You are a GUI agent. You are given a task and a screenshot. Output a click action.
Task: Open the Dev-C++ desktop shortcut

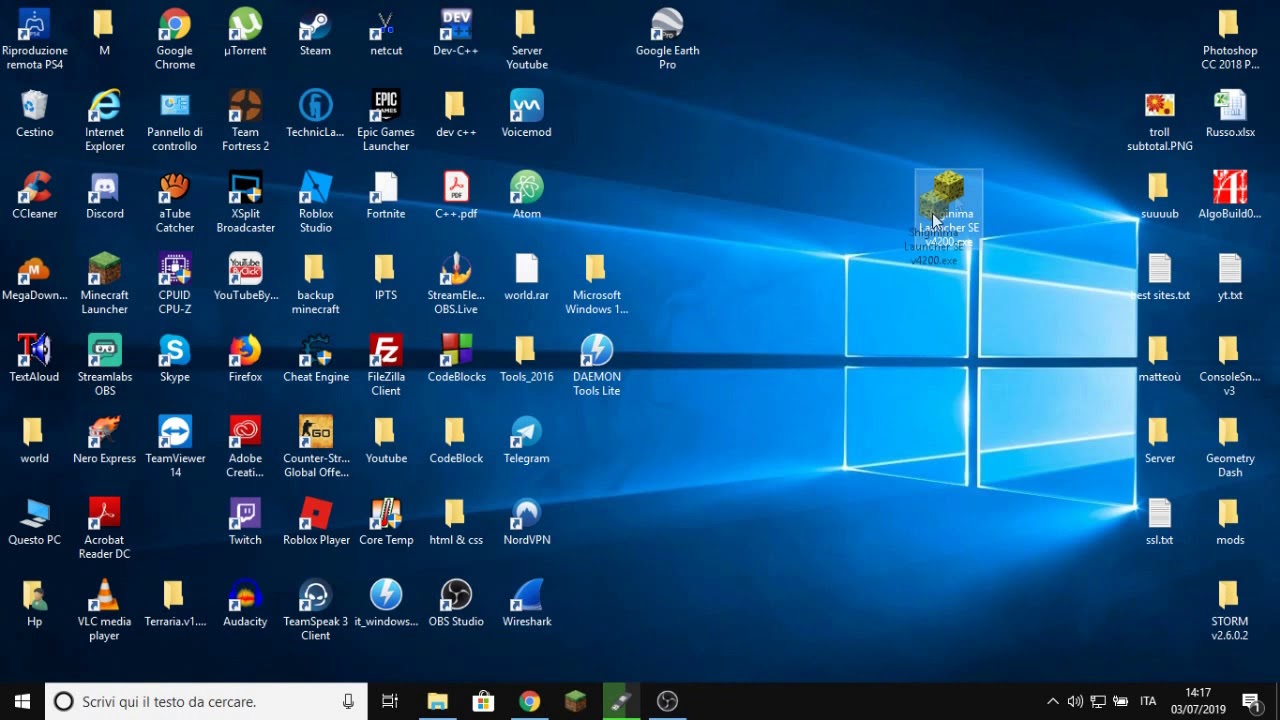456,33
